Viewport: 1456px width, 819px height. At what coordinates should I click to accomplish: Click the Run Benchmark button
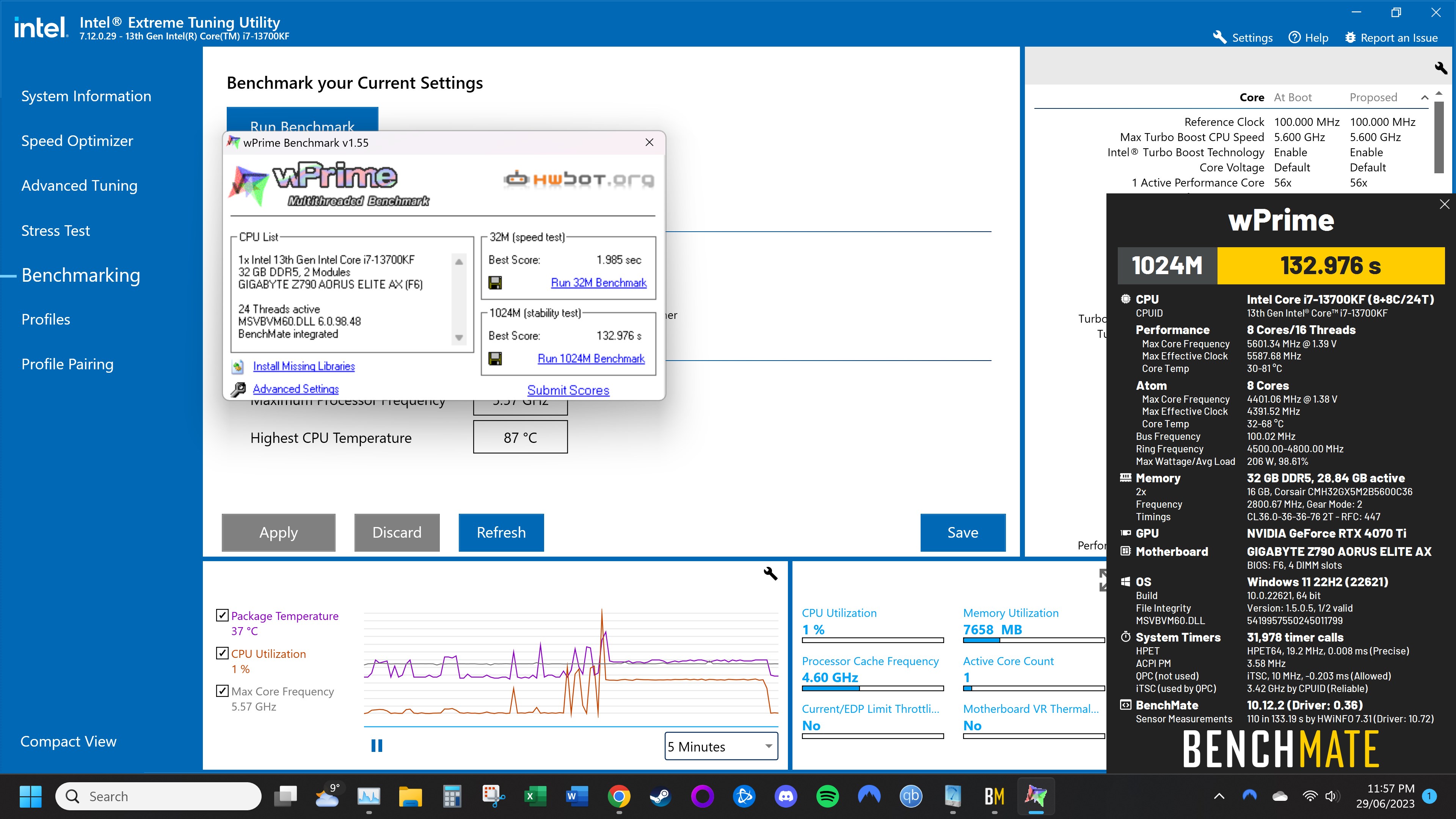pos(303,120)
